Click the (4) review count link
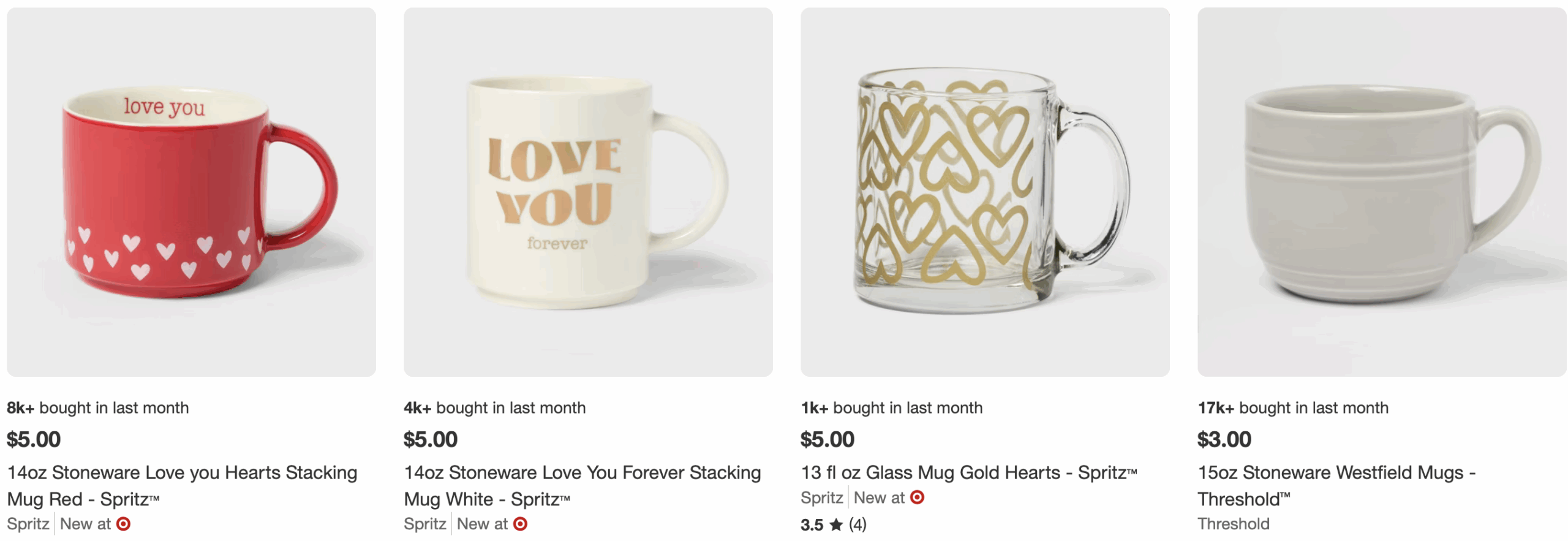 (x=859, y=524)
